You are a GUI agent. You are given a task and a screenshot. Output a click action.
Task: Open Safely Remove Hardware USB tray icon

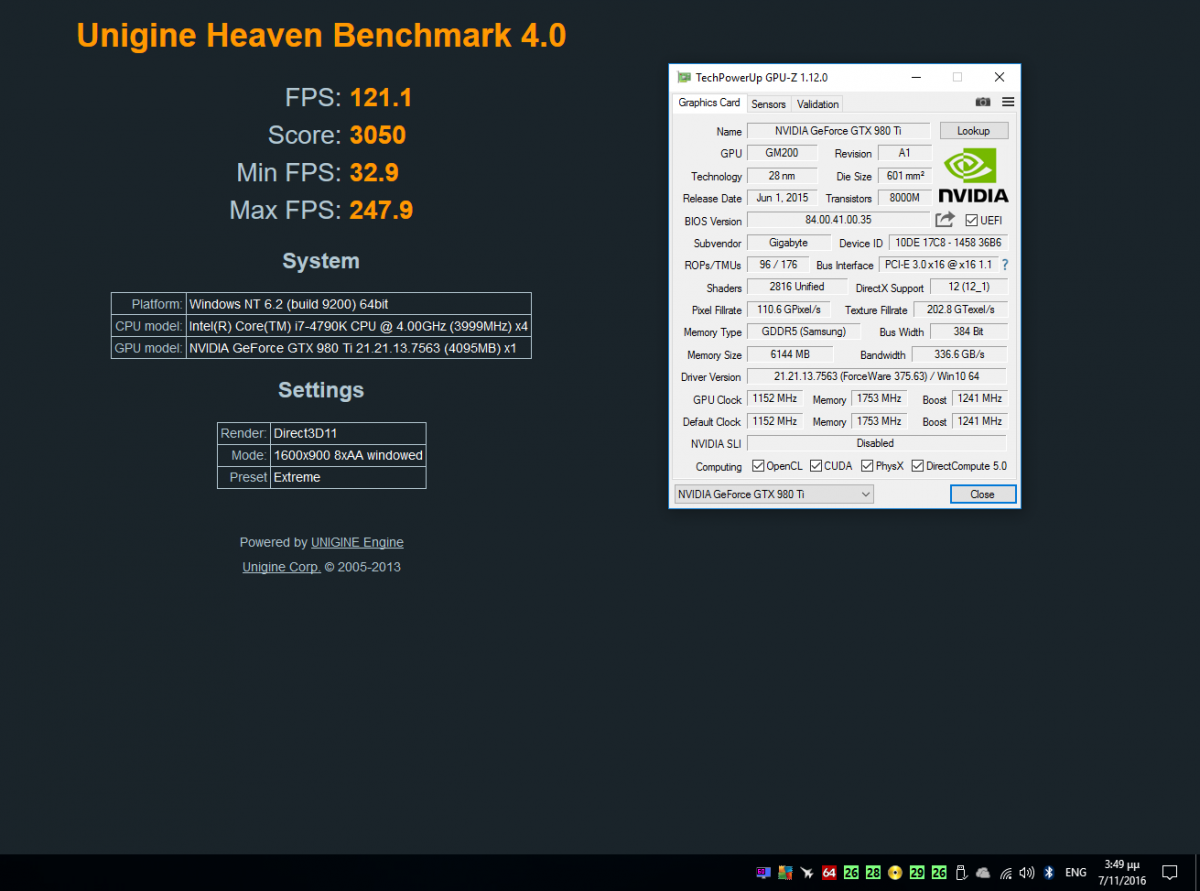pos(961,872)
